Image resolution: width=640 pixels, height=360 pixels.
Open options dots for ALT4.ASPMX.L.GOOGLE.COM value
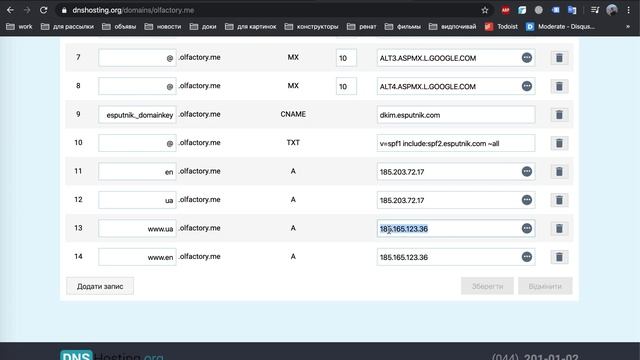(527, 86)
